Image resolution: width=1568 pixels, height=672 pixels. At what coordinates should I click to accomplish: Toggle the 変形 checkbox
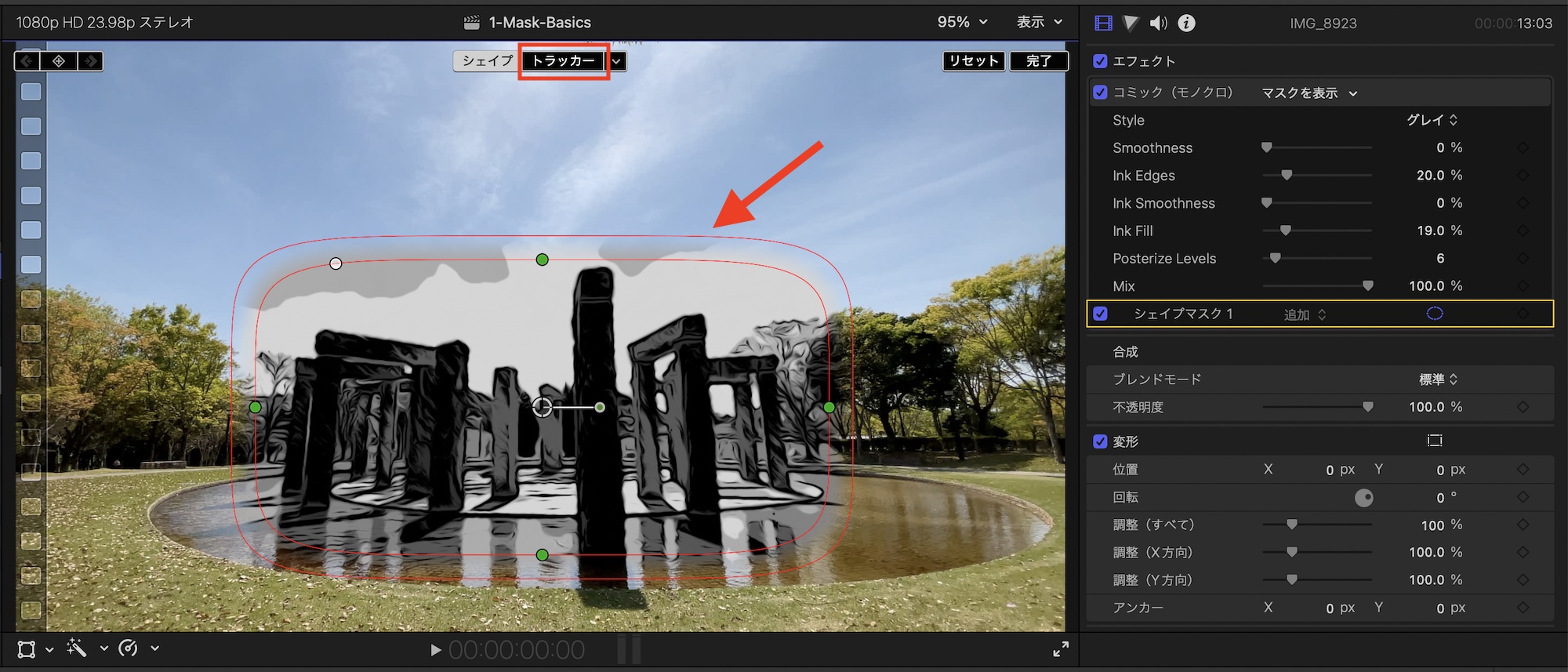tap(1100, 441)
